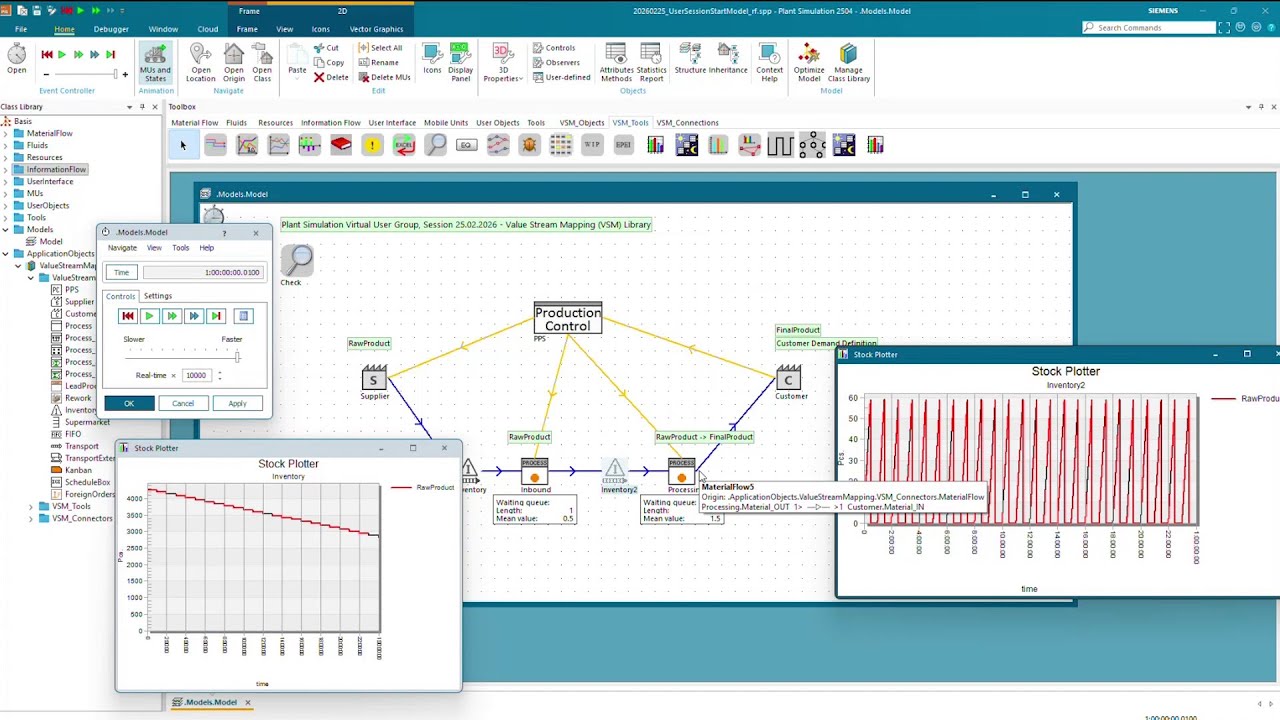Select the pointer tool in Toolbox
Image resolution: width=1280 pixels, height=720 pixels.
pos(182,146)
